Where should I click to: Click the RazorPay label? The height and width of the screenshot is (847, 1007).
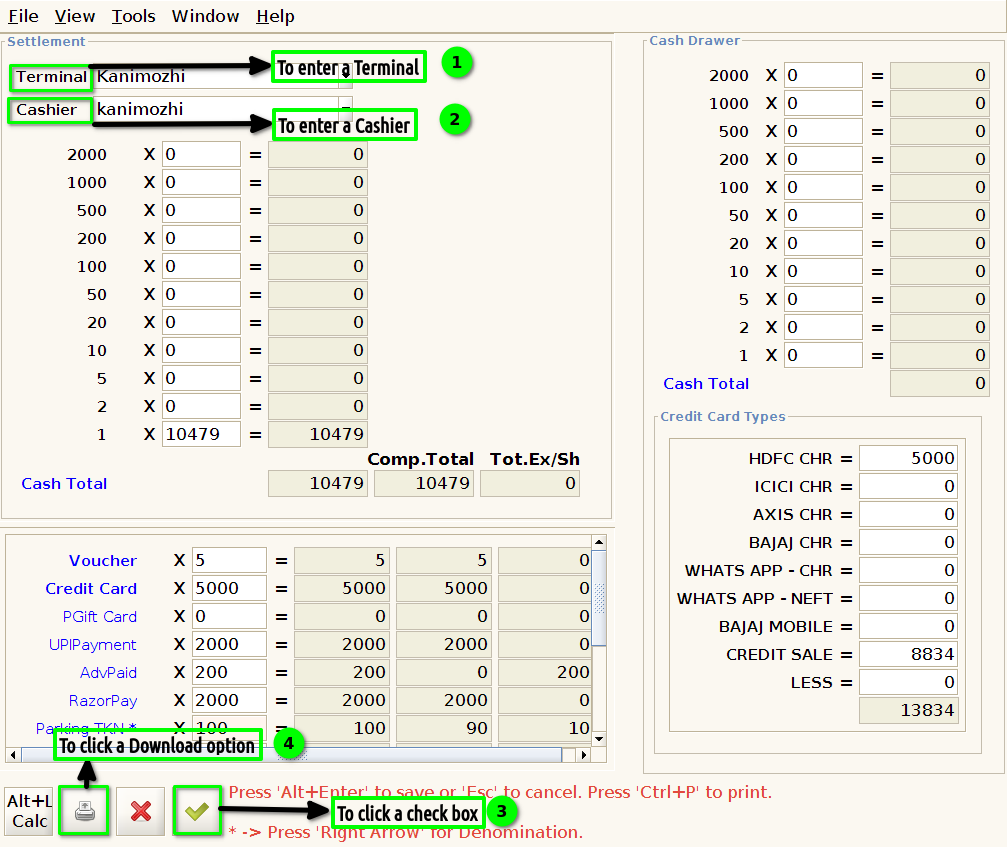(x=103, y=701)
